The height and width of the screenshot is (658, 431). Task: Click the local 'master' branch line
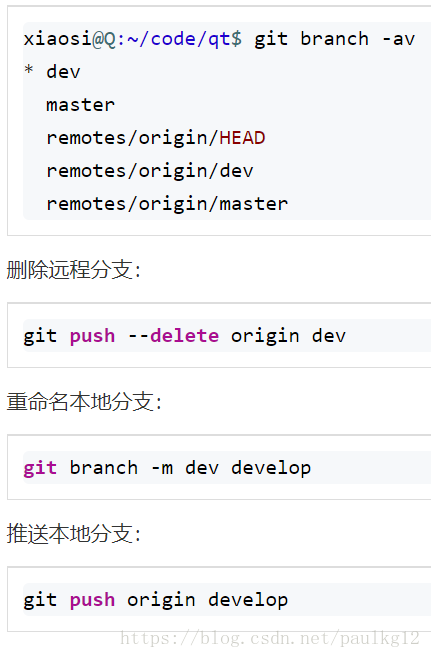tap(81, 104)
